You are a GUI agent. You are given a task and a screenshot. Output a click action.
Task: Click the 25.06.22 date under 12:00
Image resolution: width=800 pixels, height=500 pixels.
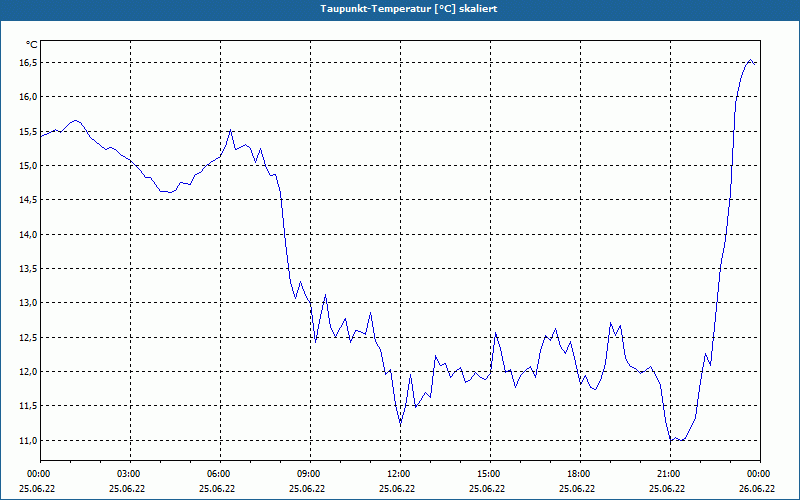tap(397, 489)
